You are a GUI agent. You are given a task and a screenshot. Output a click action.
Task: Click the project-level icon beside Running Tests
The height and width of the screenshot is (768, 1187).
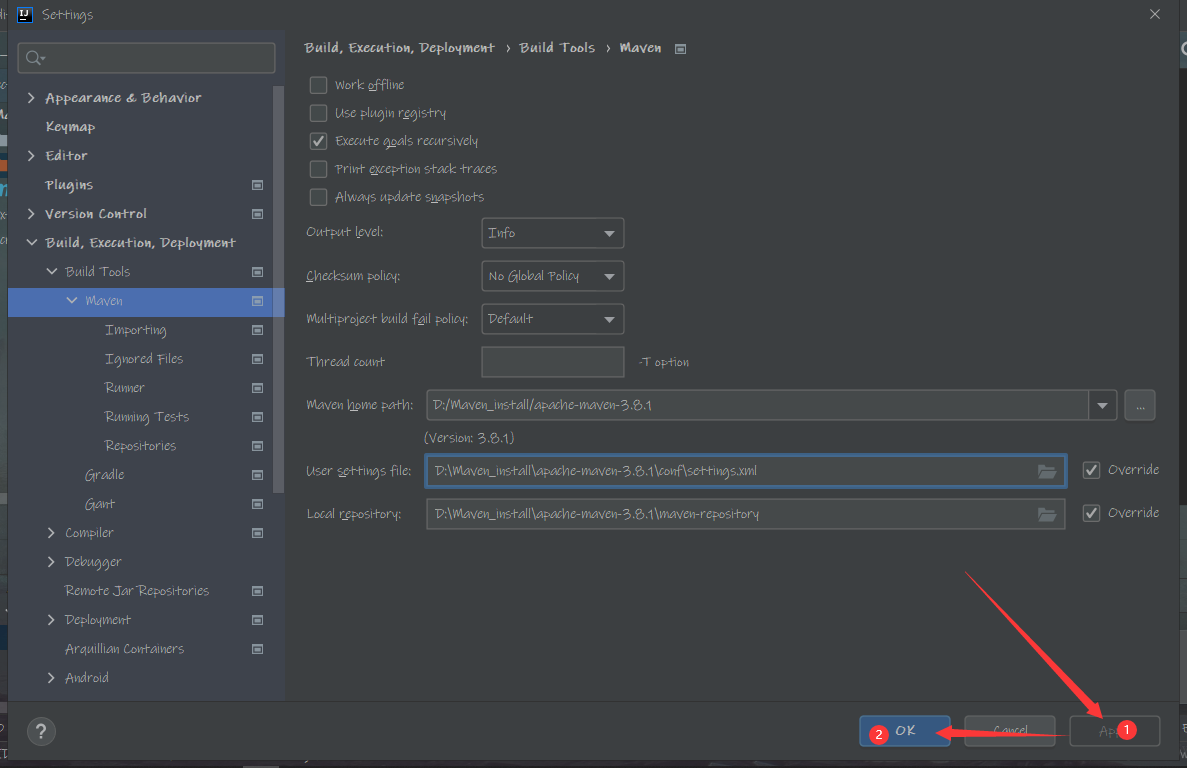tap(257, 417)
